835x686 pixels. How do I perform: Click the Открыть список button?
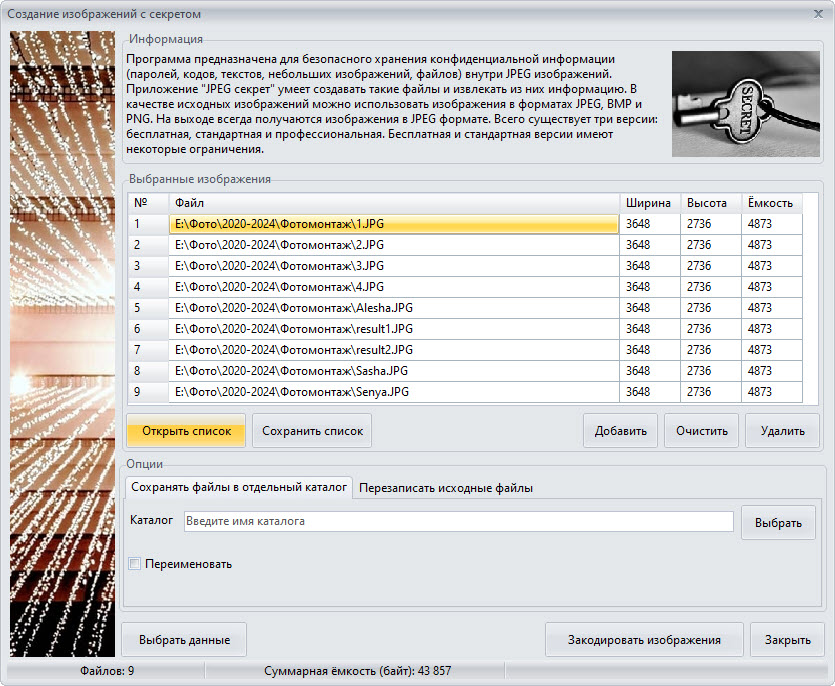[x=186, y=432]
